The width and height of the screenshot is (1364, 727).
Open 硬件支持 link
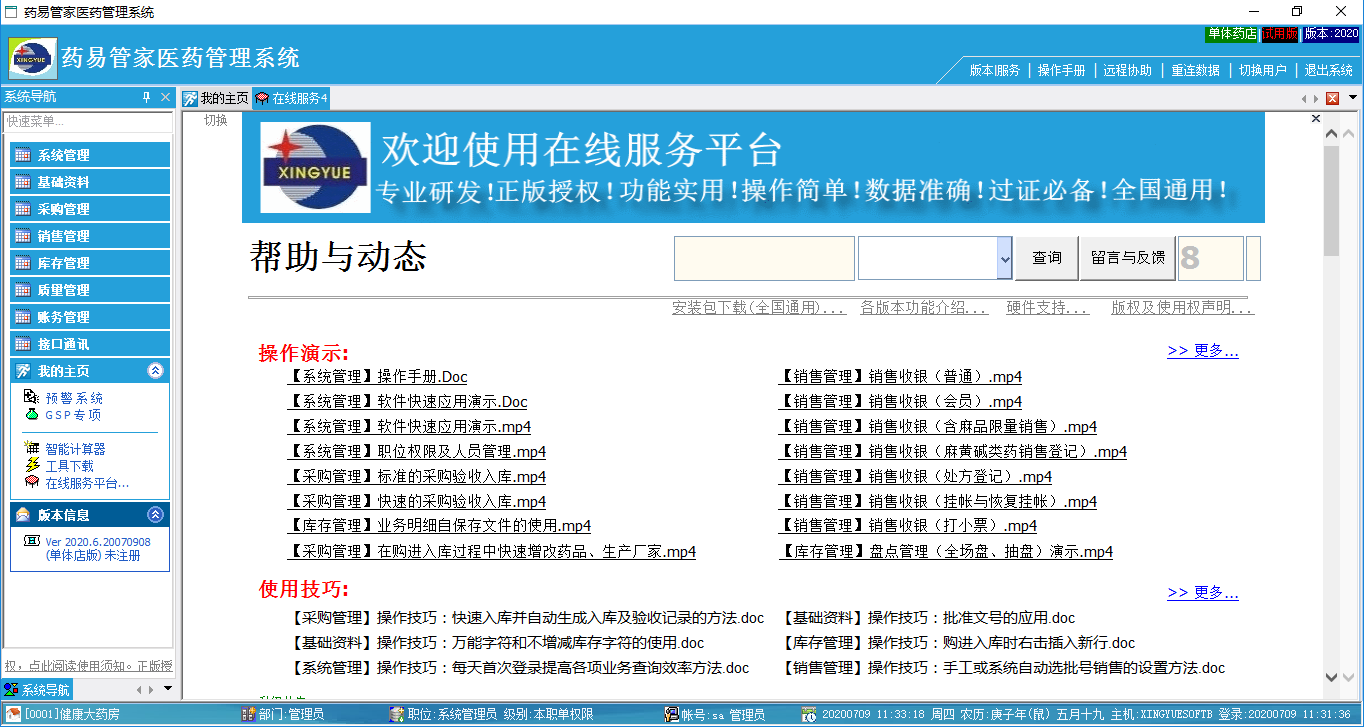tap(1047, 308)
